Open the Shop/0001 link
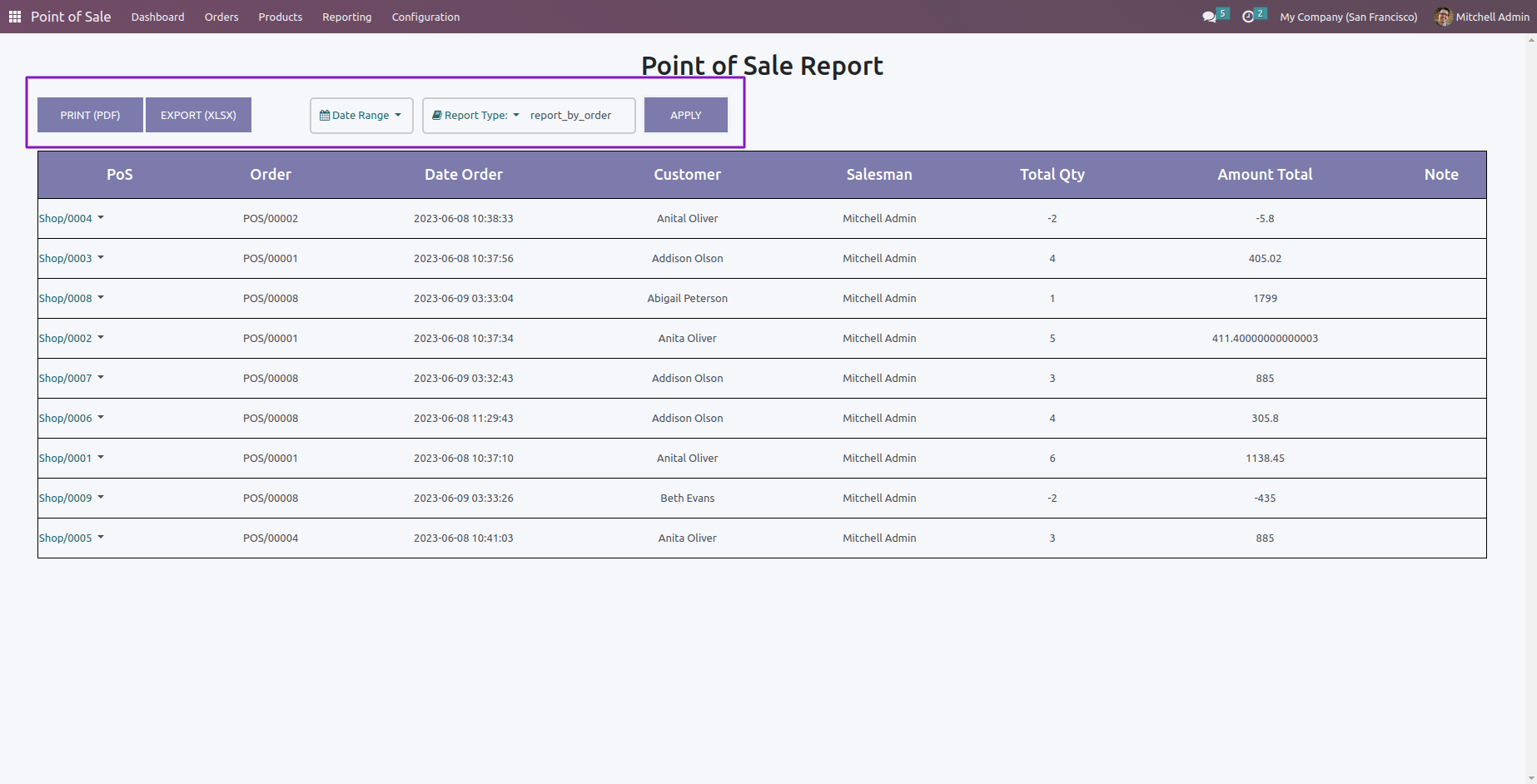1537x784 pixels. coord(66,459)
